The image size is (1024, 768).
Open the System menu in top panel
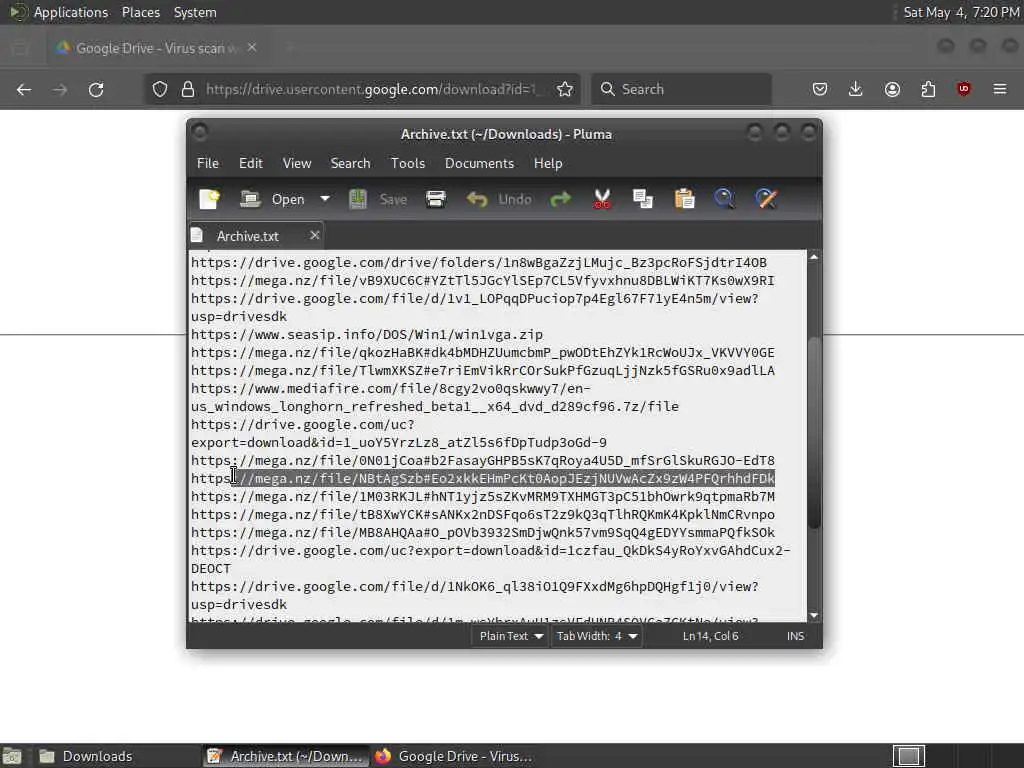click(x=195, y=12)
